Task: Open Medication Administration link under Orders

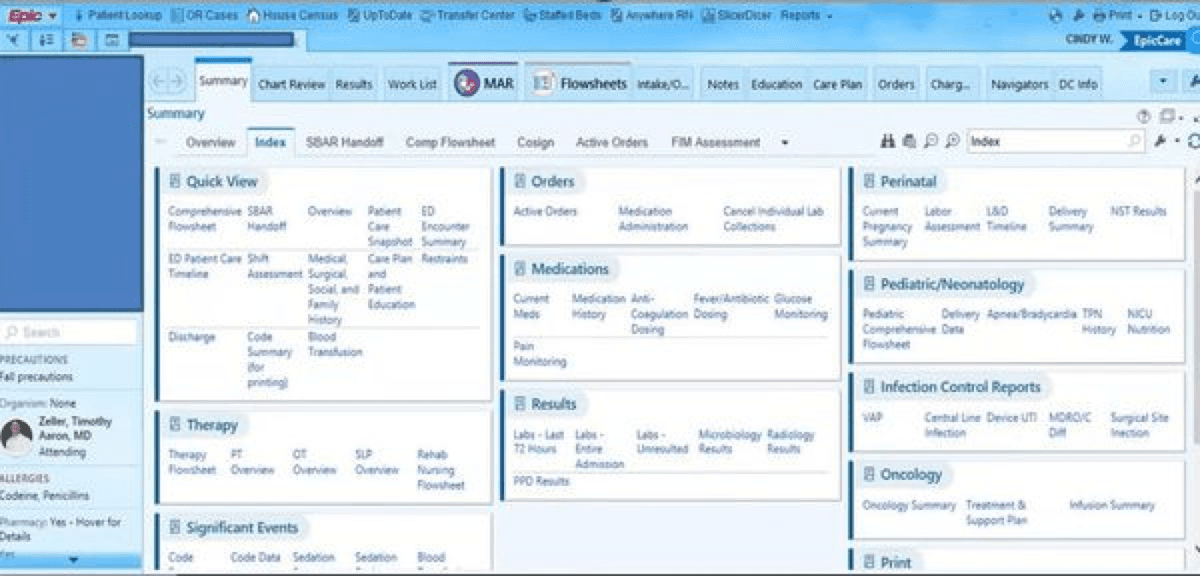Action: coord(653,219)
